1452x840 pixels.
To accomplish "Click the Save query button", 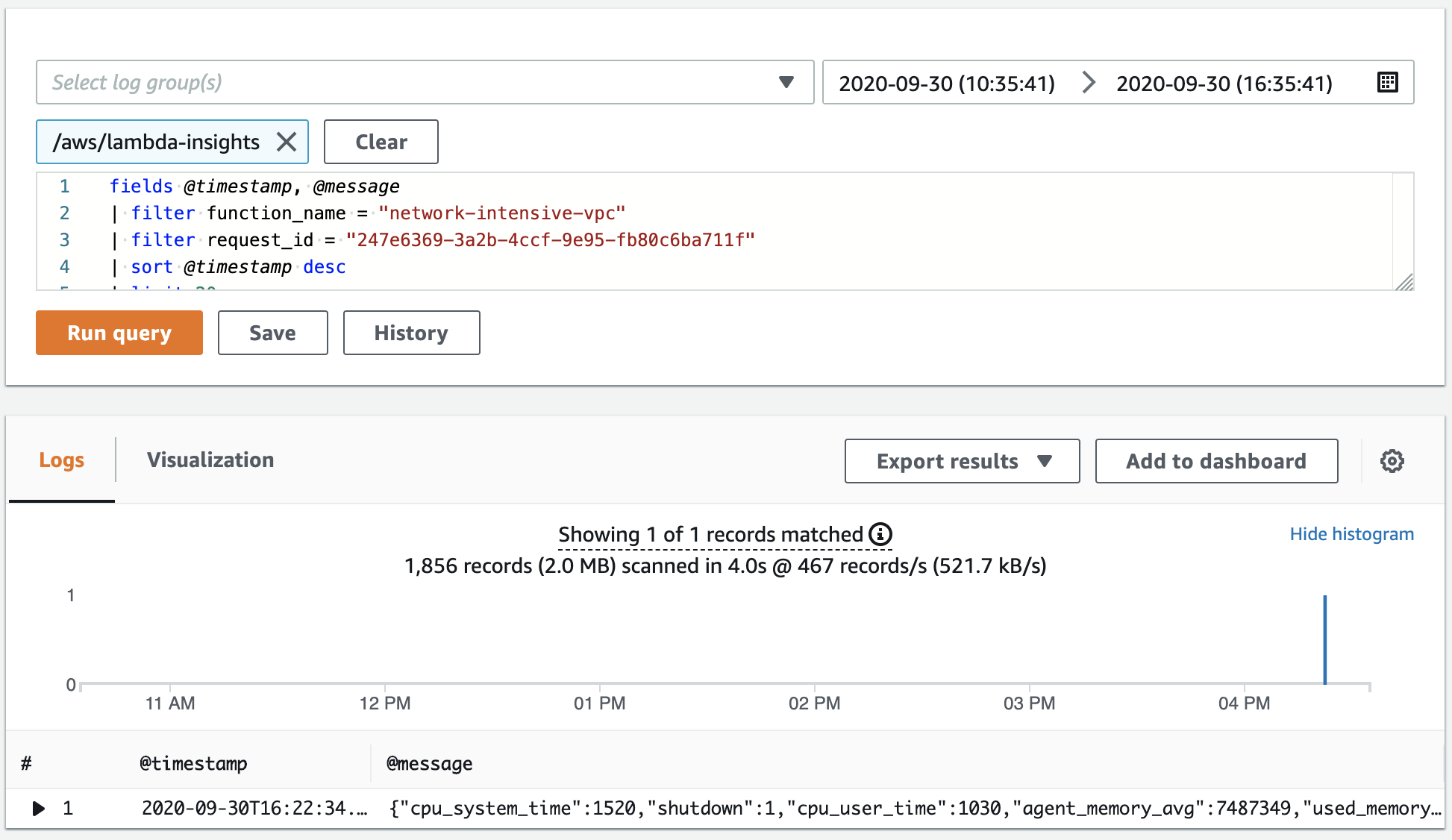I will (273, 332).
